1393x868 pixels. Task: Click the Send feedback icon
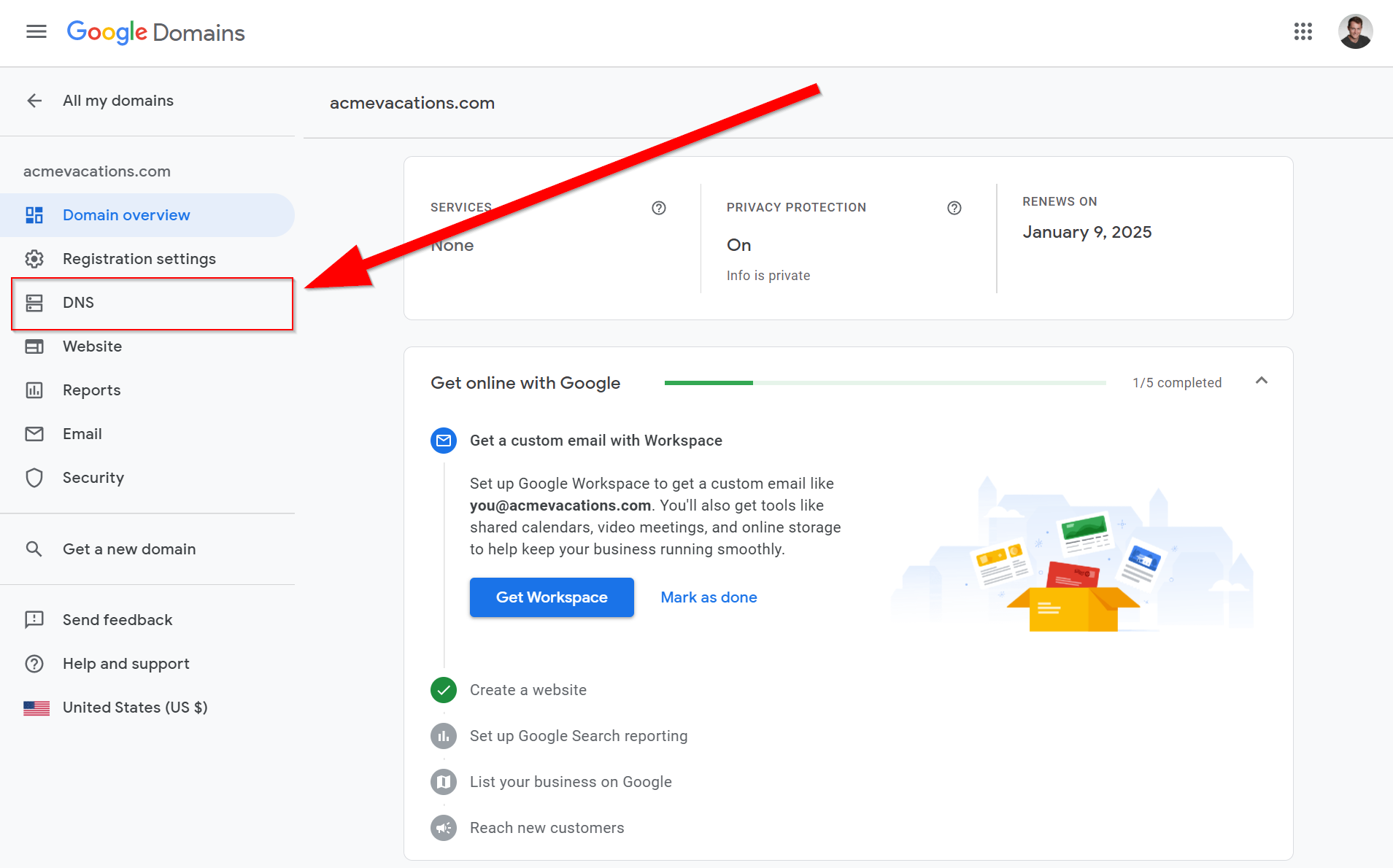34,619
